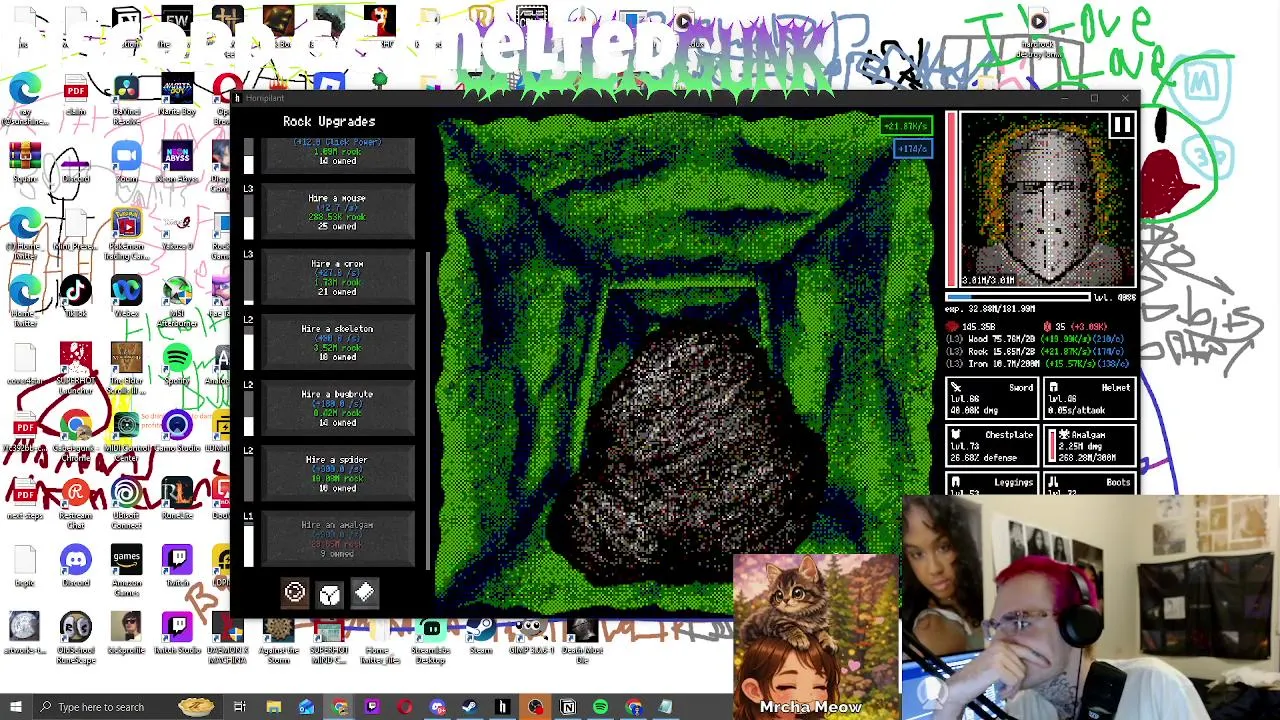Upgrade the Helmet equipment slot
Viewport: 1280px width, 720px height.
[x=1089, y=399]
